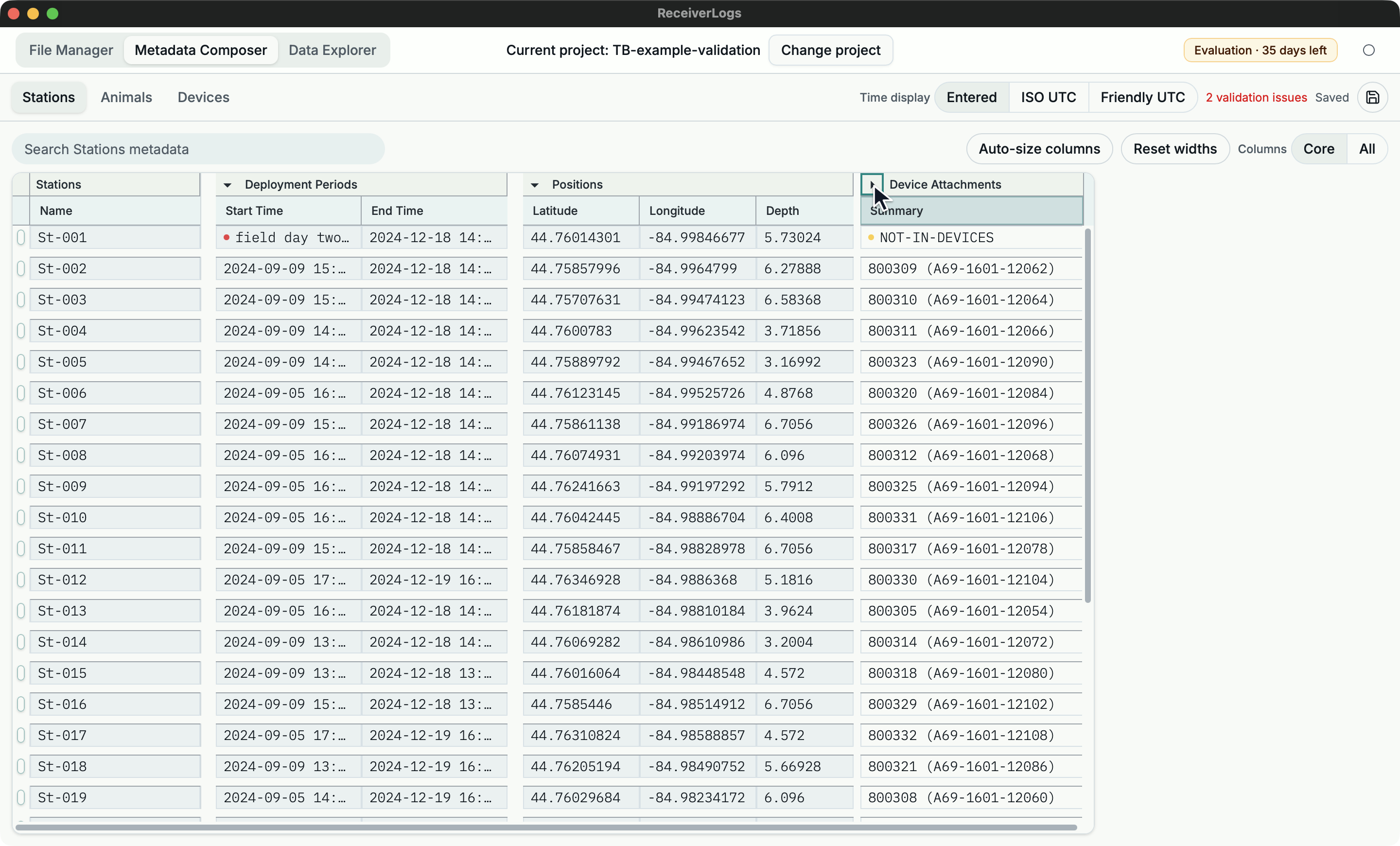This screenshot has height=846, width=1400.
Task: Show All columns
Action: 1367,149
